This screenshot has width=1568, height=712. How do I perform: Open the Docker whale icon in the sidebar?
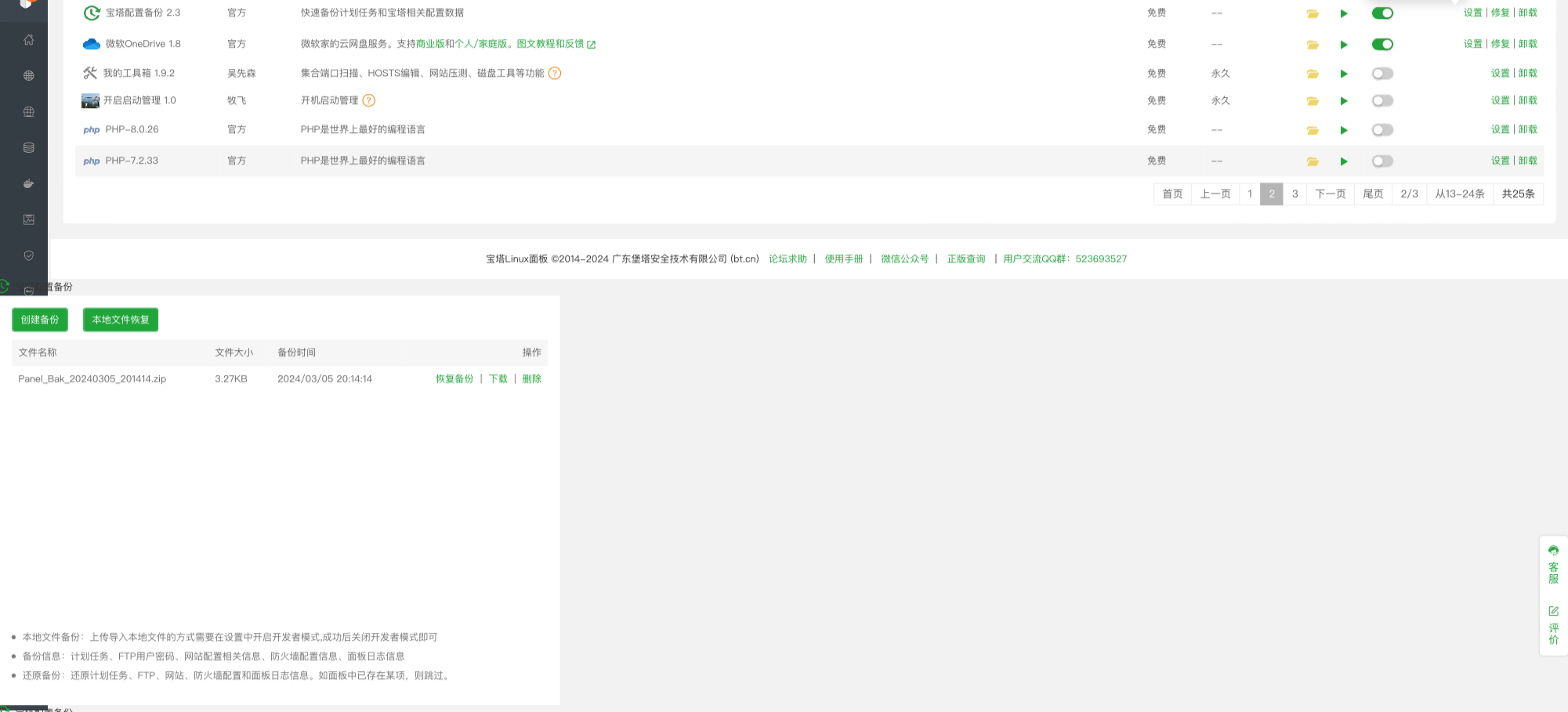click(x=29, y=183)
